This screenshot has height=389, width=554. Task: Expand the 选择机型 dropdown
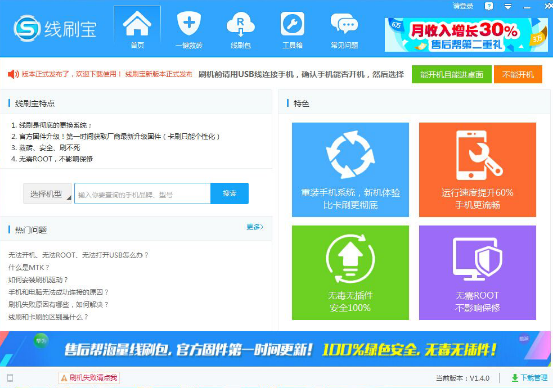(x=48, y=194)
